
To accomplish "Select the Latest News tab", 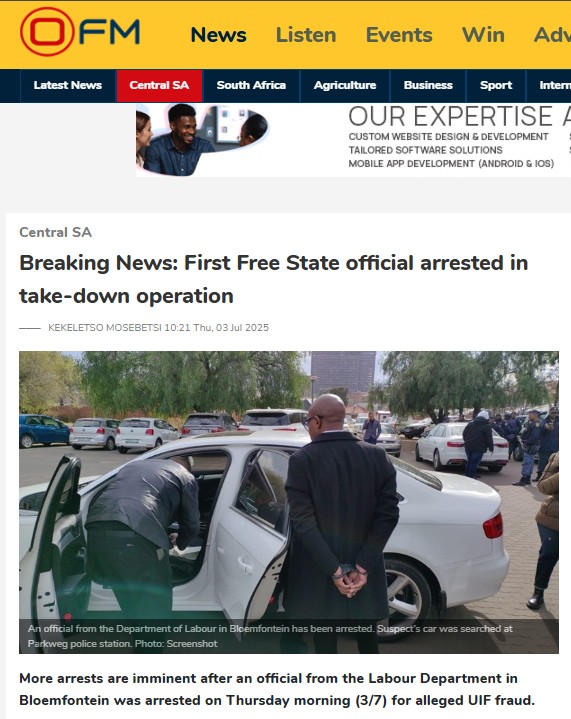I will 68,85.
